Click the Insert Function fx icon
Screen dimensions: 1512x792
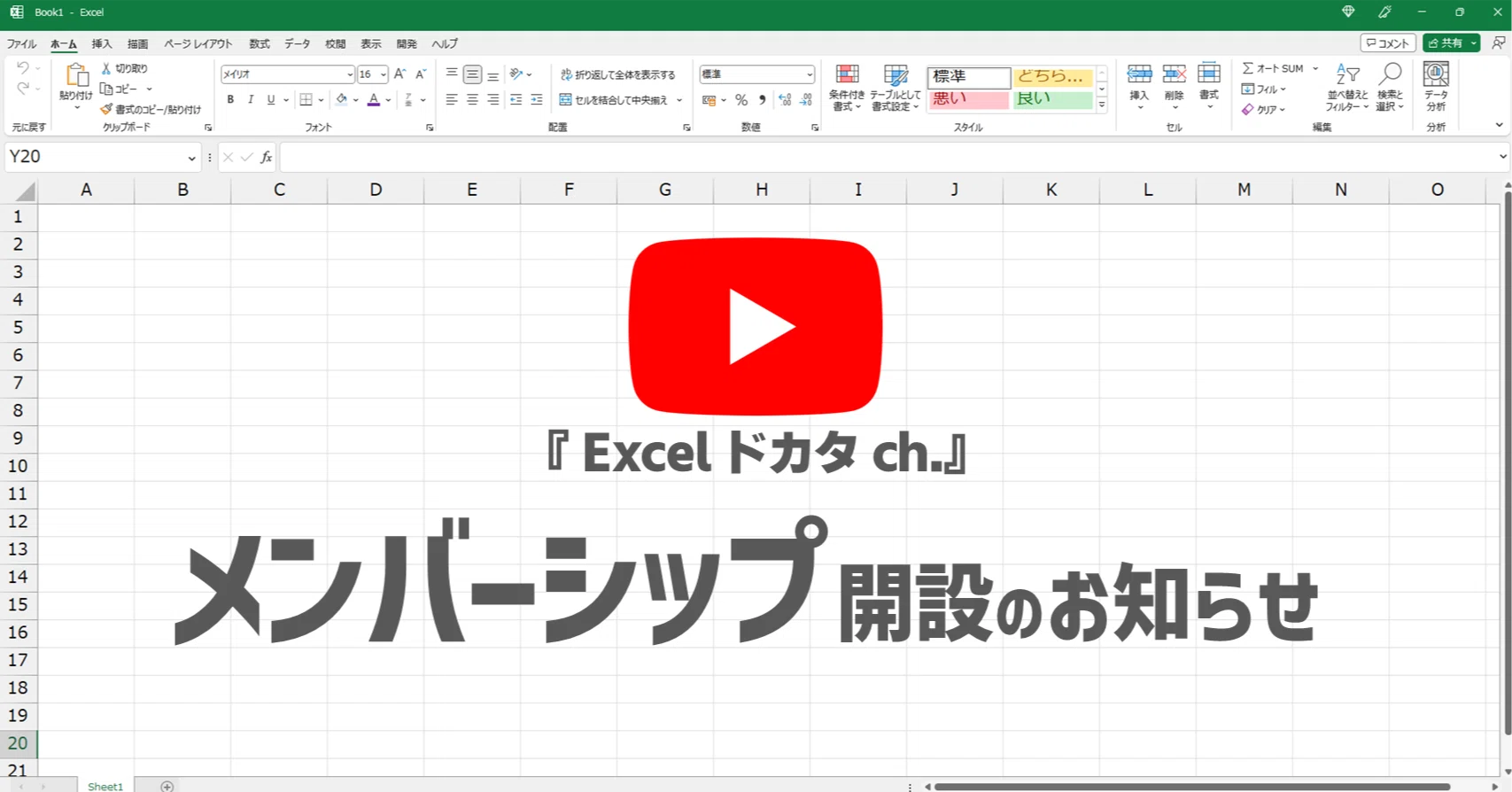tap(266, 157)
